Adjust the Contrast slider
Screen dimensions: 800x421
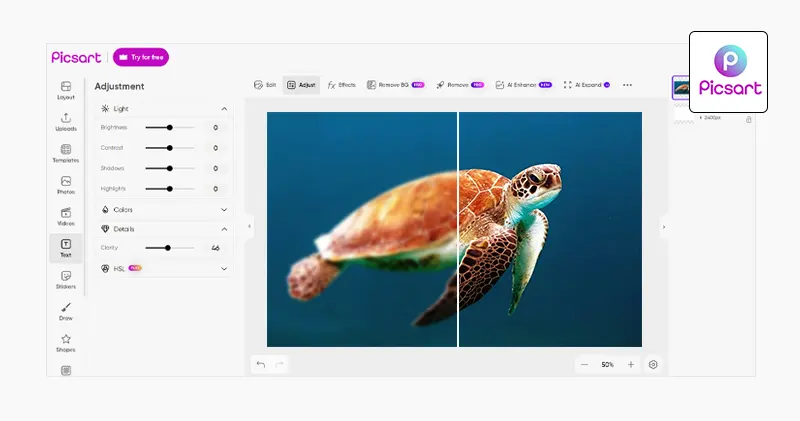point(169,148)
